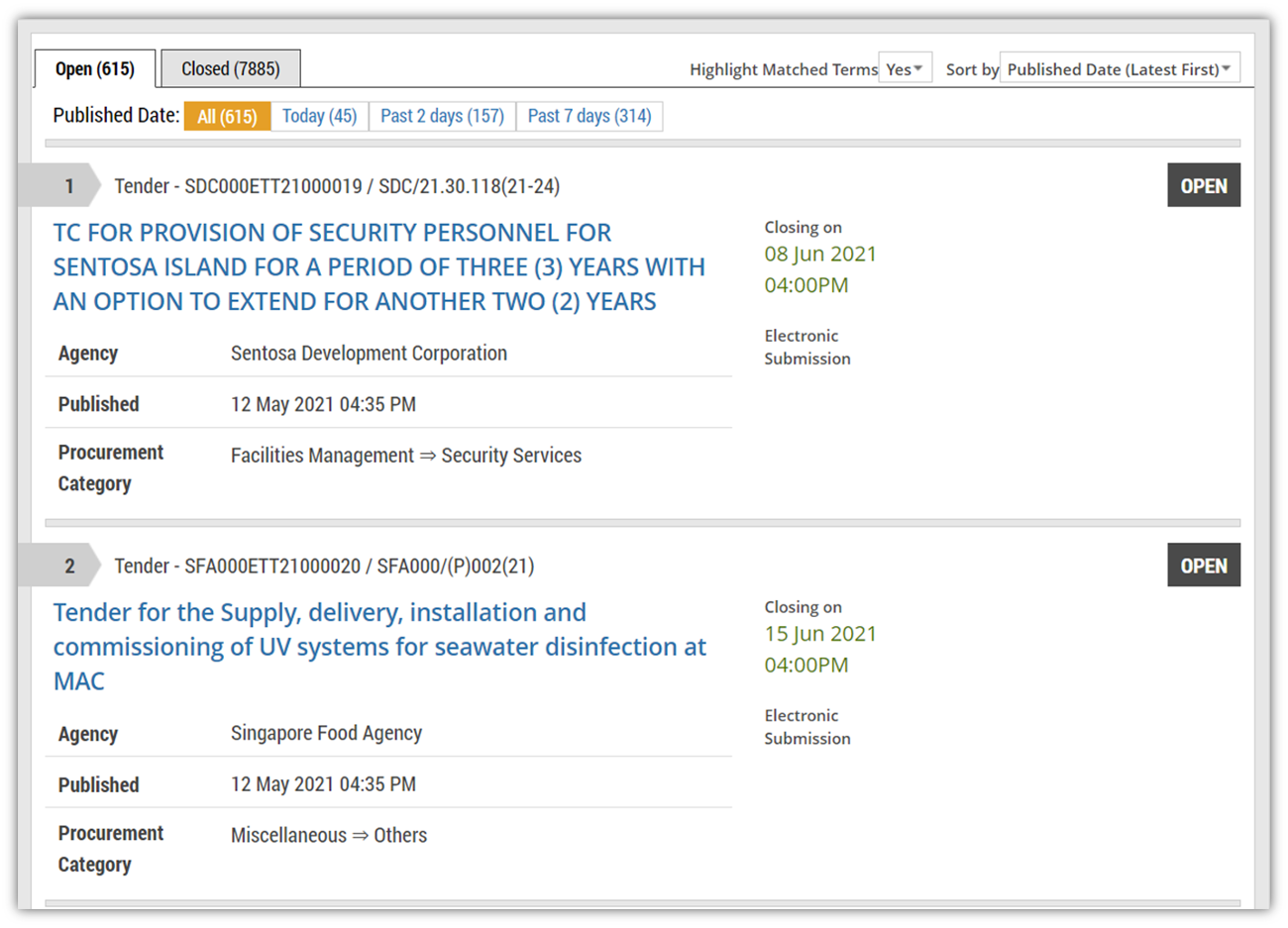The width and height of the screenshot is (1288, 928).
Task: Click the OPEN badge on the second tender
Action: (x=1204, y=565)
